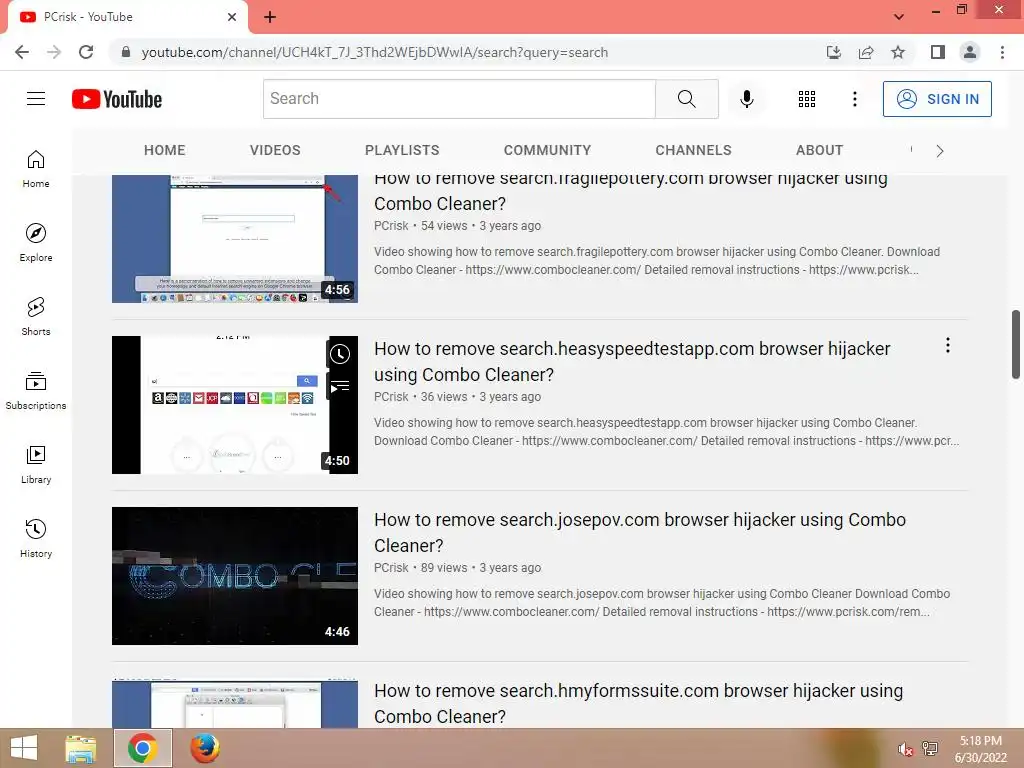The height and width of the screenshot is (768, 1024).
Task: Switch to channel COMMUNITY tab
Action: [x=547, y=150]
